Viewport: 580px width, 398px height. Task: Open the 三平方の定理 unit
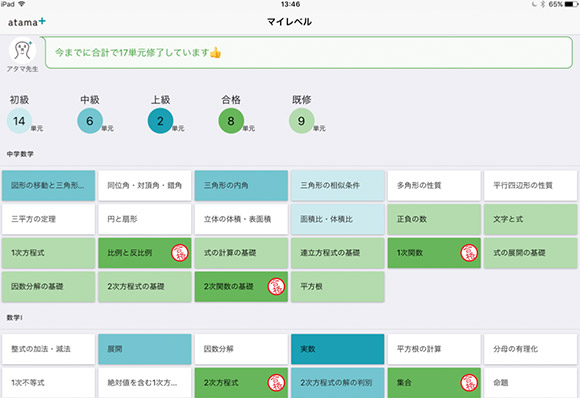click(x=48, y=219)
